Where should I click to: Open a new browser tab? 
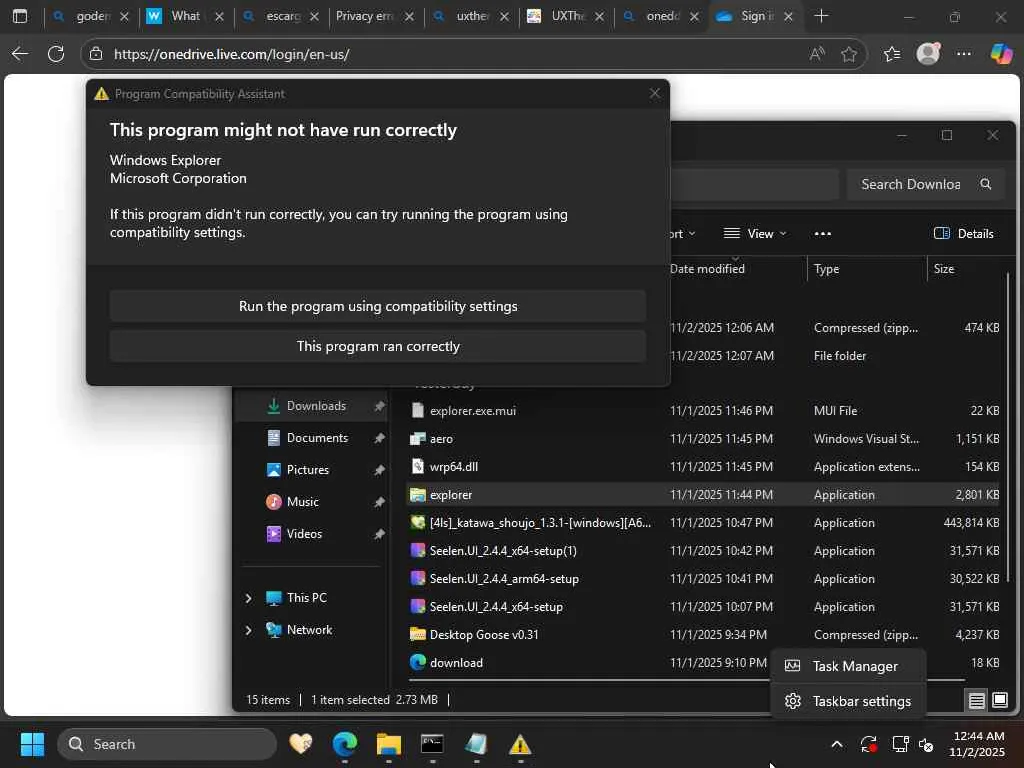[x=822, y=16]
